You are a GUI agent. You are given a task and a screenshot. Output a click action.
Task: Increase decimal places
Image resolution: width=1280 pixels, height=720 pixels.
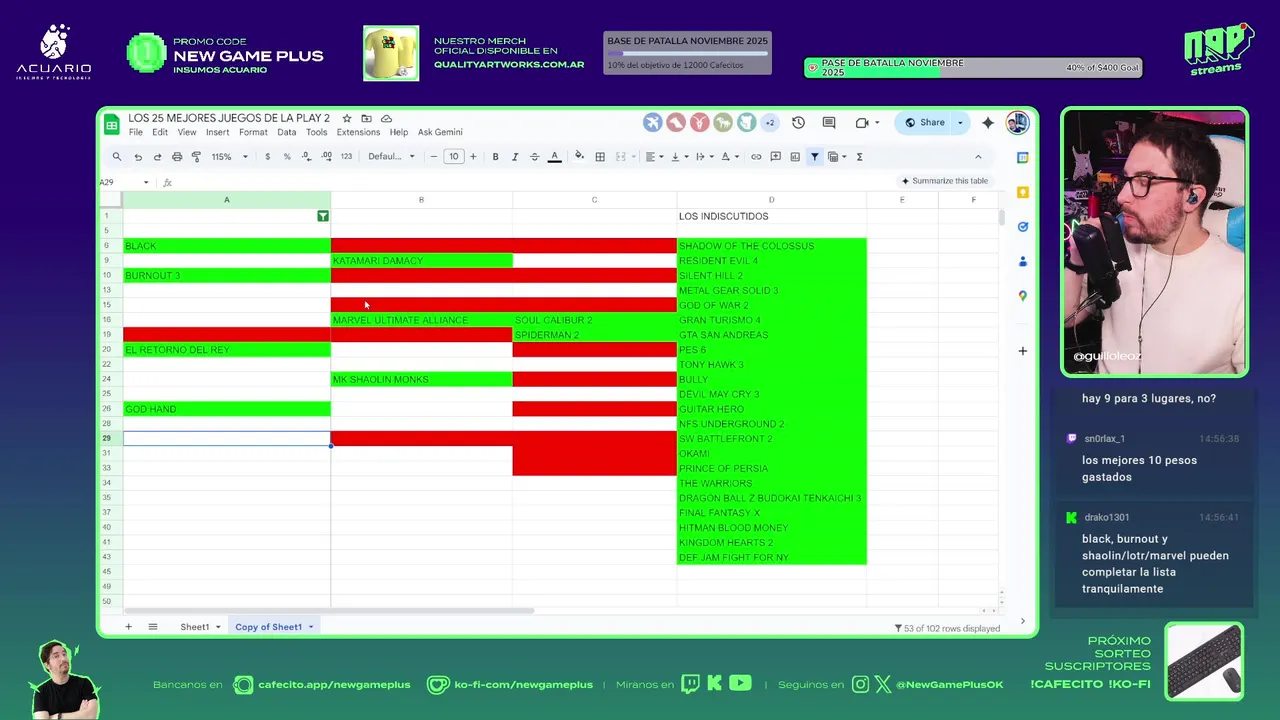click(326, 157)
